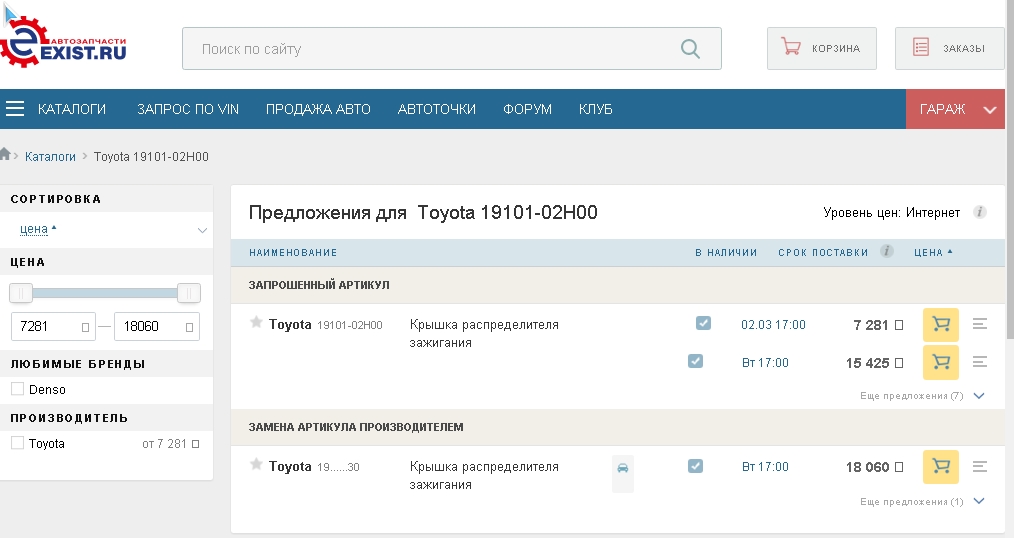Add the 18 060 offer to cart
1014x538 pixels.
coord(940,467)
